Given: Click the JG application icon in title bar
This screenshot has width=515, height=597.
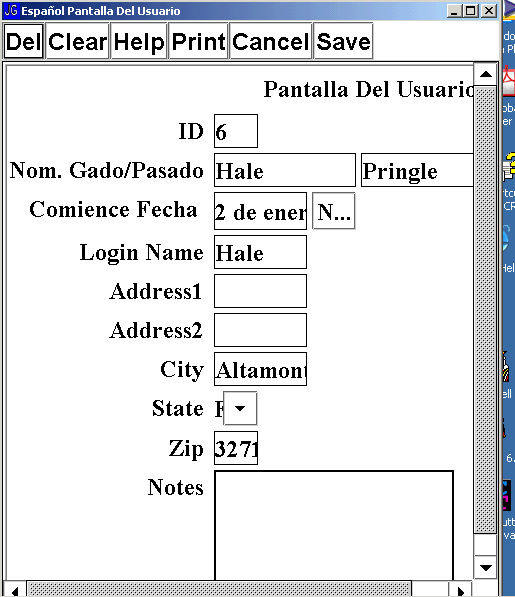Looking at the screenshot, I should (x=10, y=10).
